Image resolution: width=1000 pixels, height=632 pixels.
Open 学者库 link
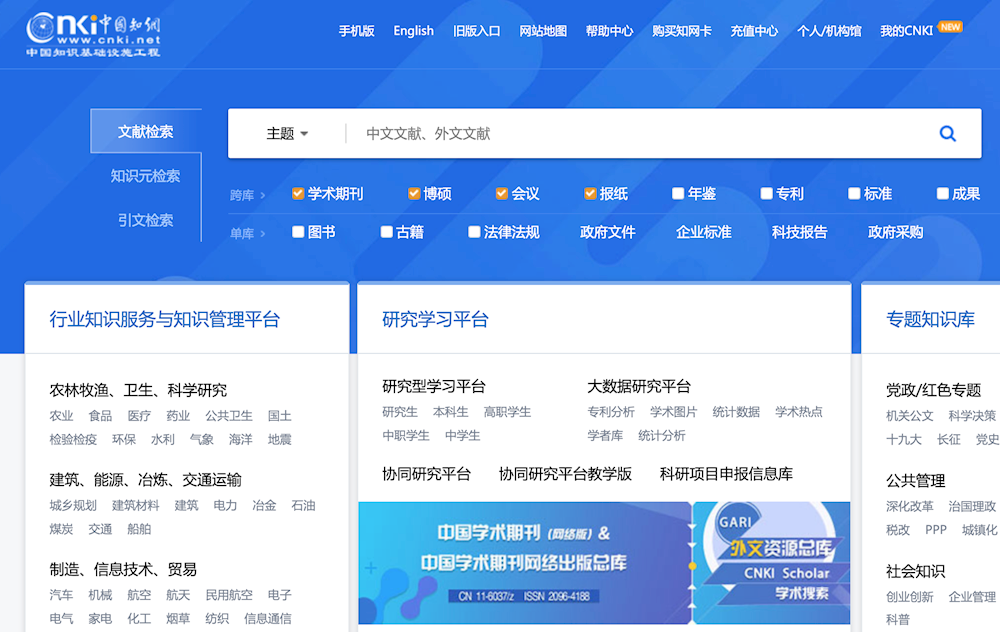(605, 436)
